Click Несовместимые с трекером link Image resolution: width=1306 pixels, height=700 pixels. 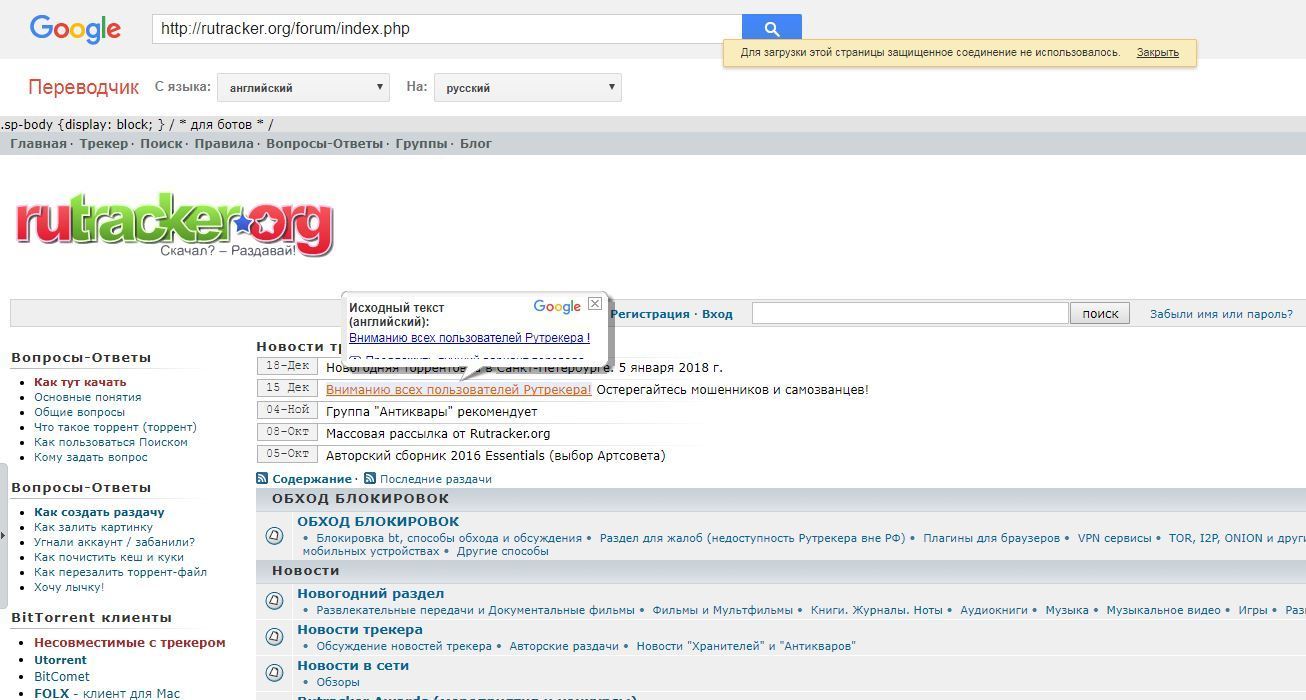(x=130, y=643)
